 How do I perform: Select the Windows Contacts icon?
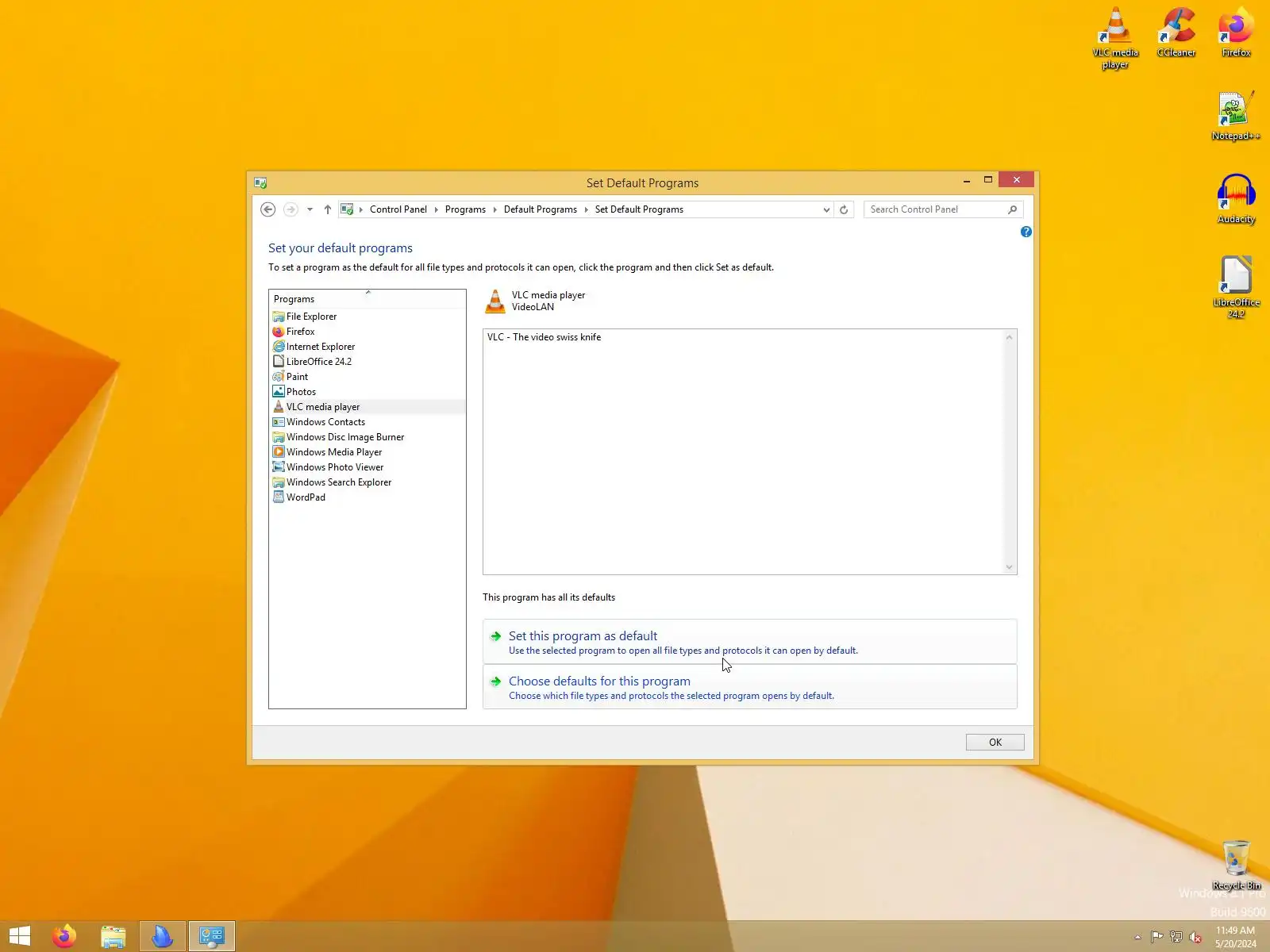click(x=279, y=422)
